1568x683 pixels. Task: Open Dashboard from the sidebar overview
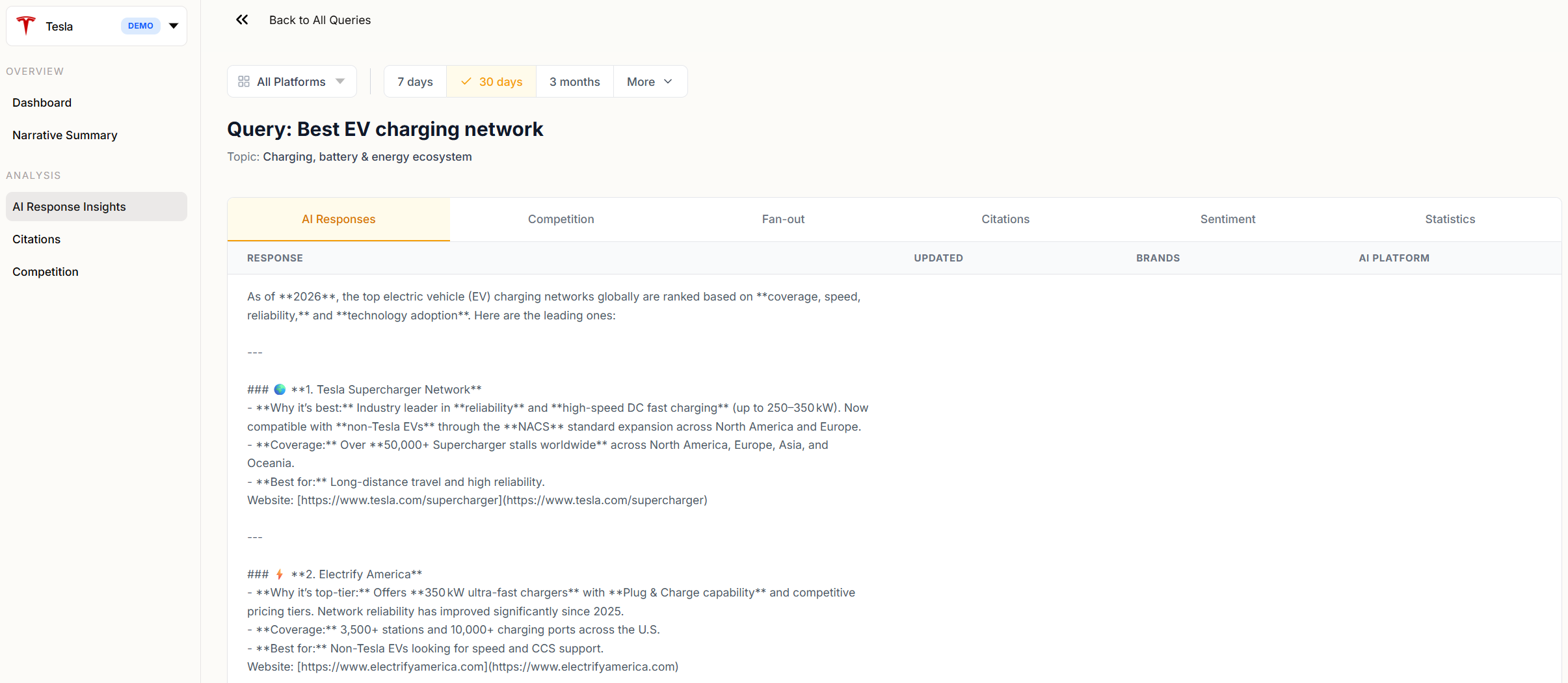42,103
